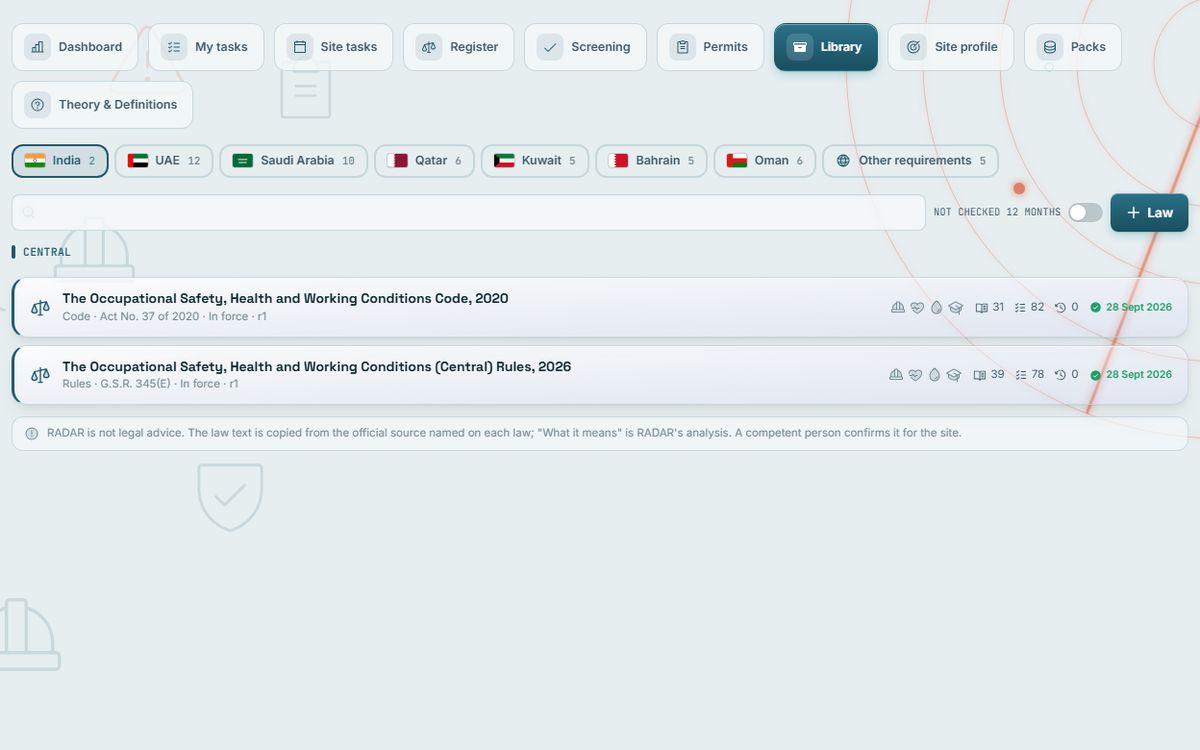The height and width of the screenshot is (750, 1200).
Task: Open the Permits tab
Action: [x=710, y=47]
